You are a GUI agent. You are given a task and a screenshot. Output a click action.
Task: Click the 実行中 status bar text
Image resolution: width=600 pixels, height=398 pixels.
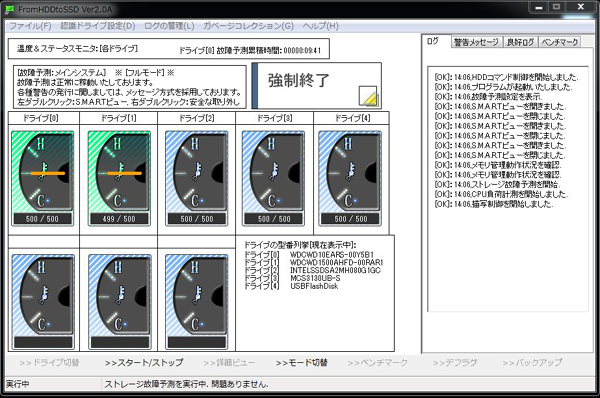[x=18, y=384]
